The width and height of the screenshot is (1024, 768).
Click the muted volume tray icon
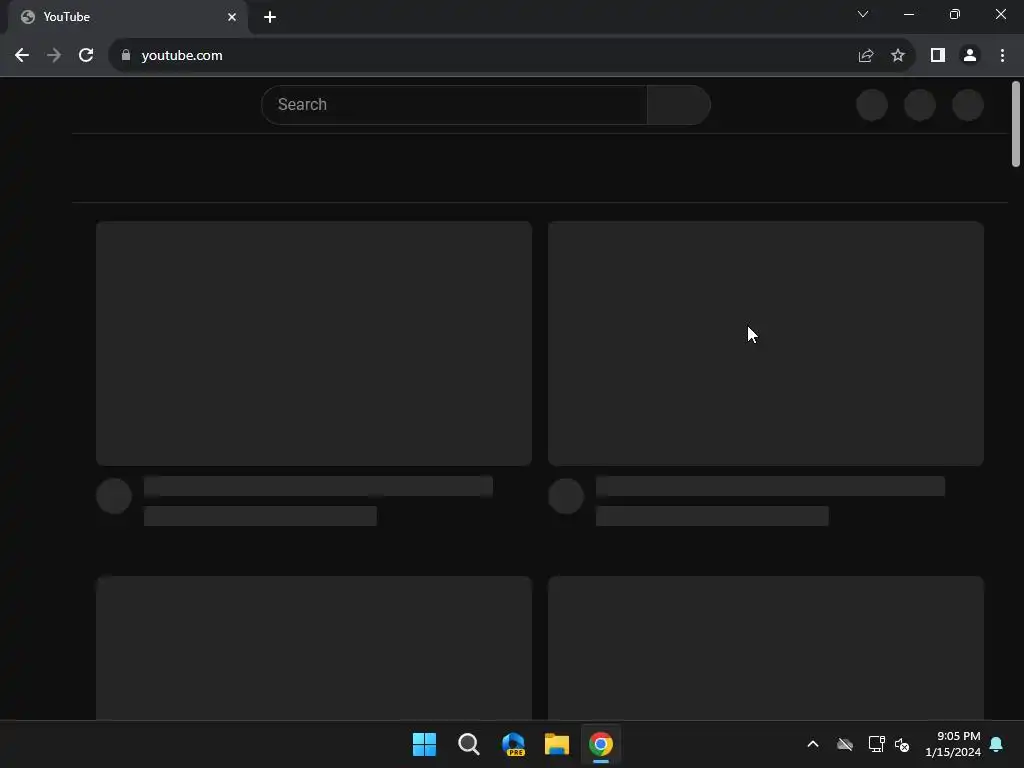(902, 744)
